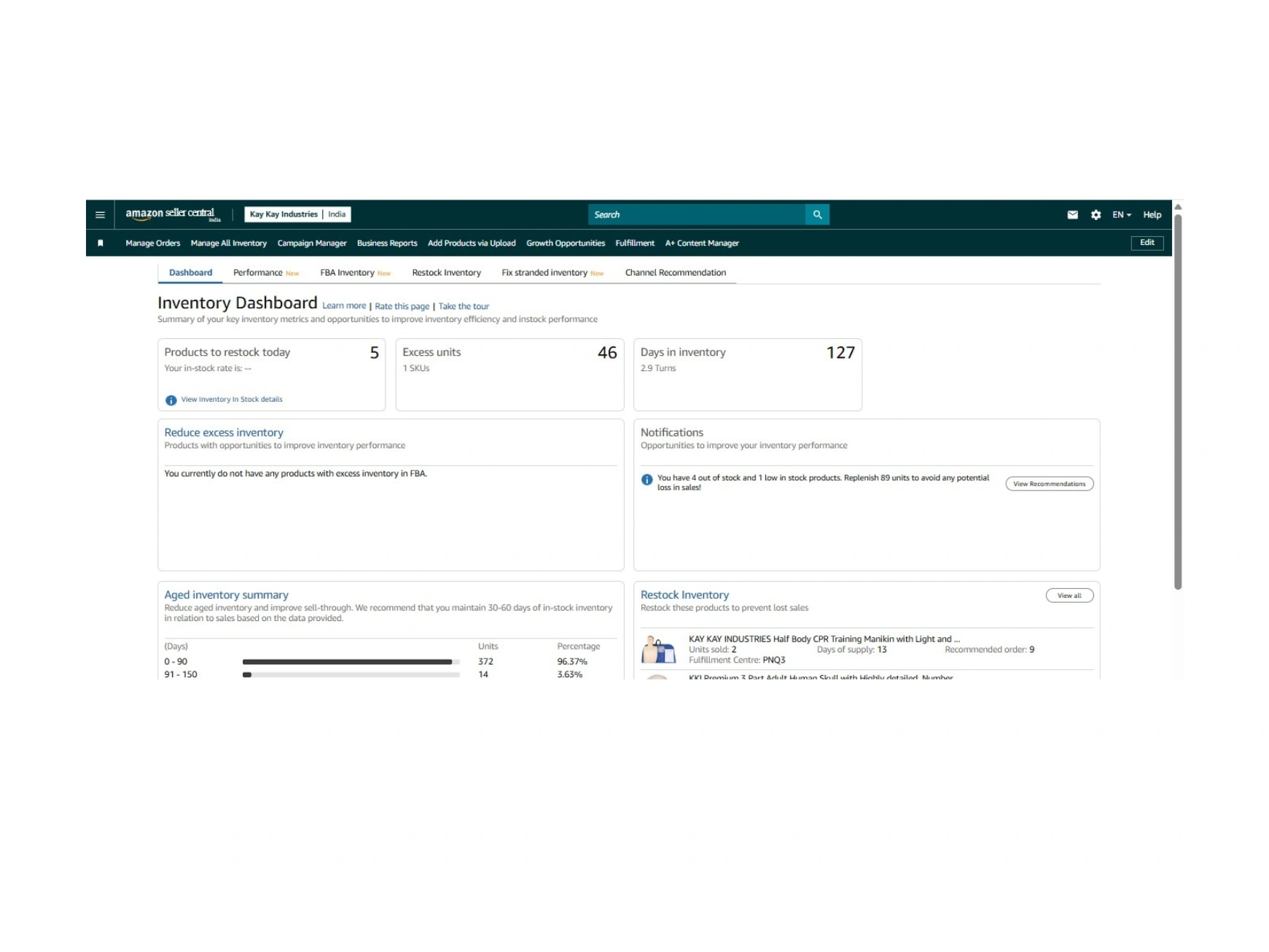Image resolution: width=1269 pixels, height=952 pixels.
Task: Open the hamburger navigation menu
Action: point(100,214)
